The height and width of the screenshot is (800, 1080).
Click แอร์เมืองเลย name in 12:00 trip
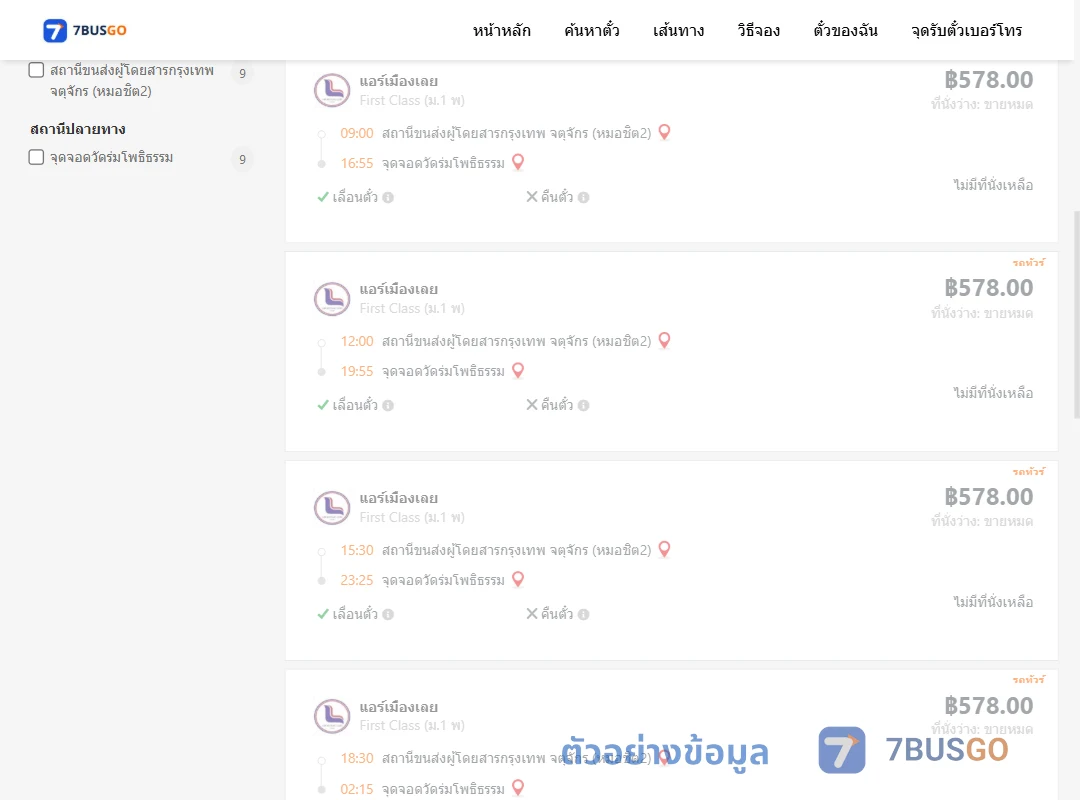click(x=398, y=289)
